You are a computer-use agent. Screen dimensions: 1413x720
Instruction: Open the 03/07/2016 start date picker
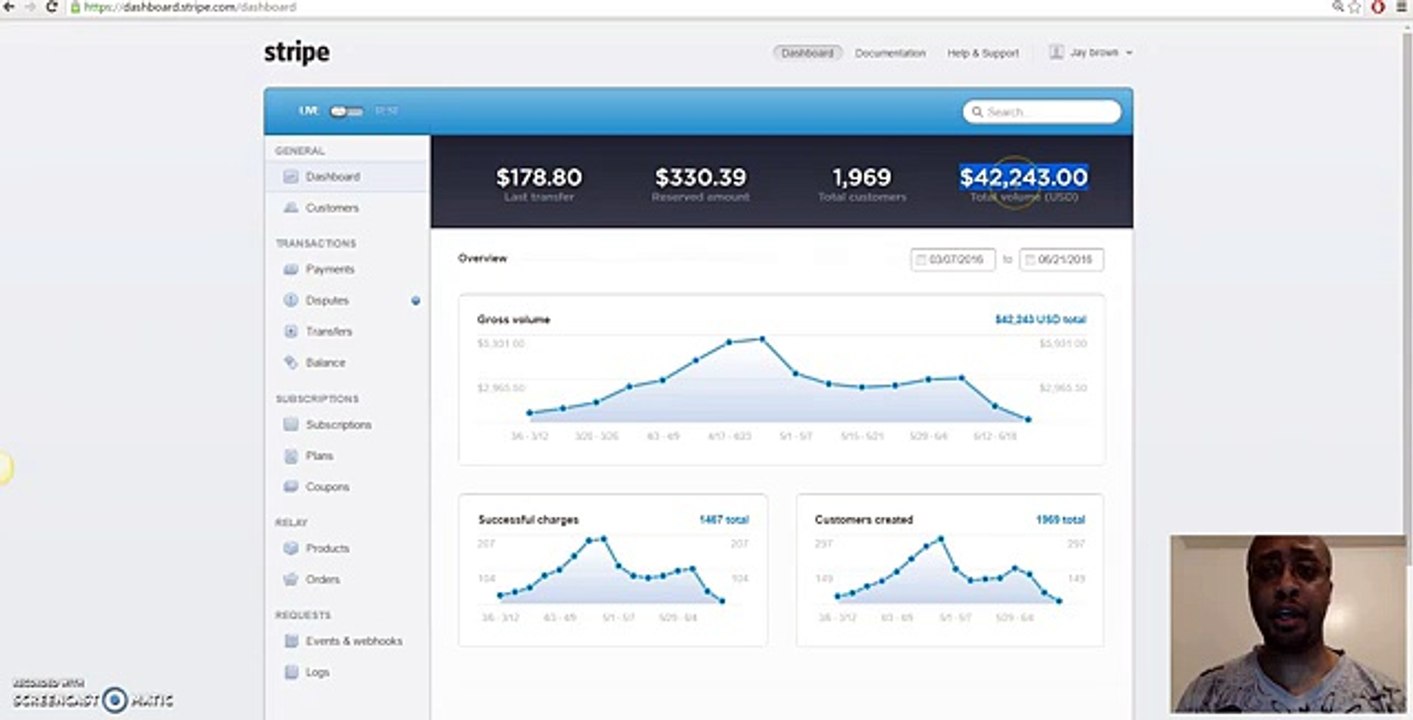953,259
